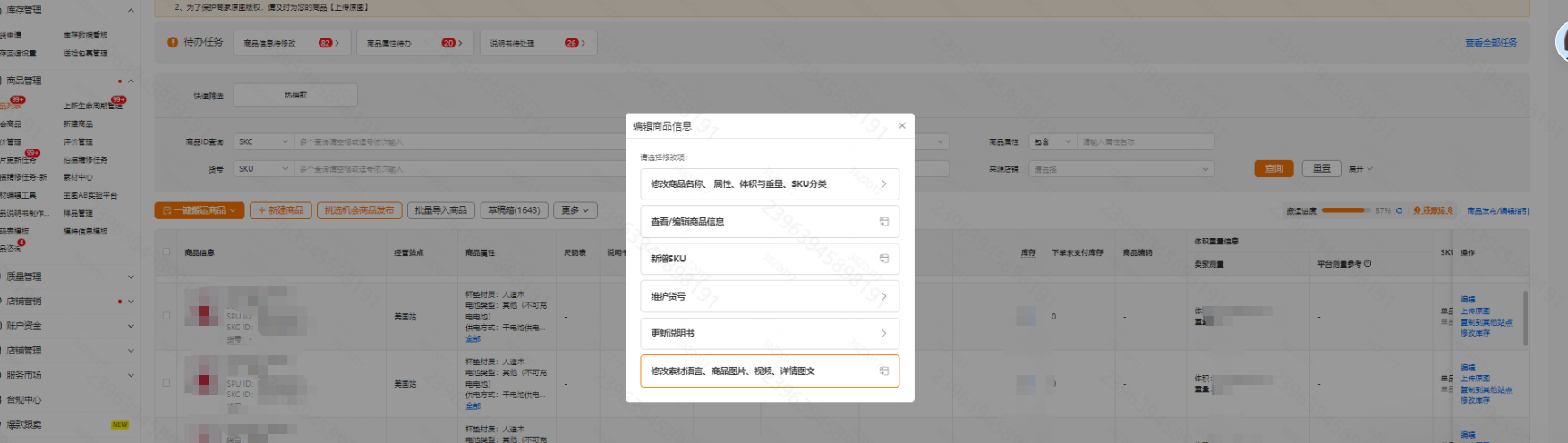Click 全部 link in first row attributes
Viewport: 1568px width, 443px height.
pos(473,338)
